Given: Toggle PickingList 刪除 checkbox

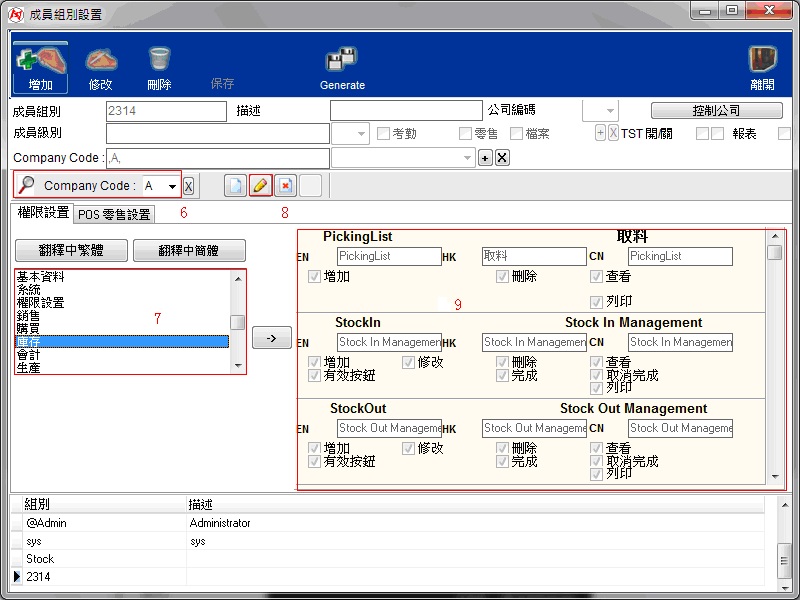Looking at the screenshot, I should (x=502, y=277).
